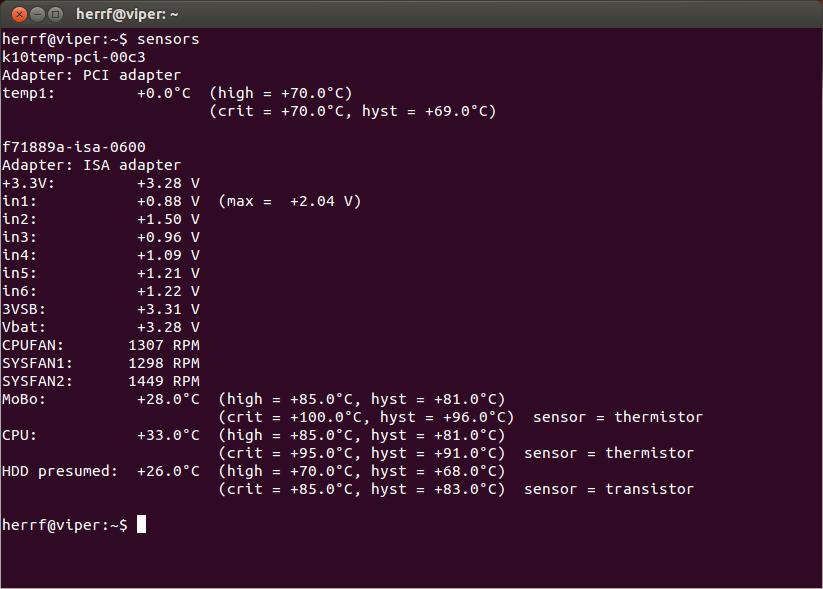Click the MoBo temperature +28.0°C

168,399
